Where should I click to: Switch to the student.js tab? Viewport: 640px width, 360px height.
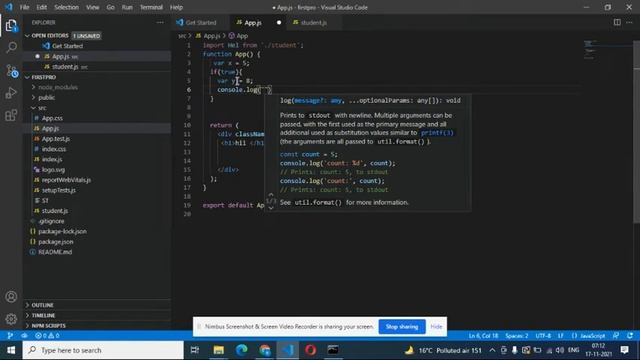click(313, 22)
